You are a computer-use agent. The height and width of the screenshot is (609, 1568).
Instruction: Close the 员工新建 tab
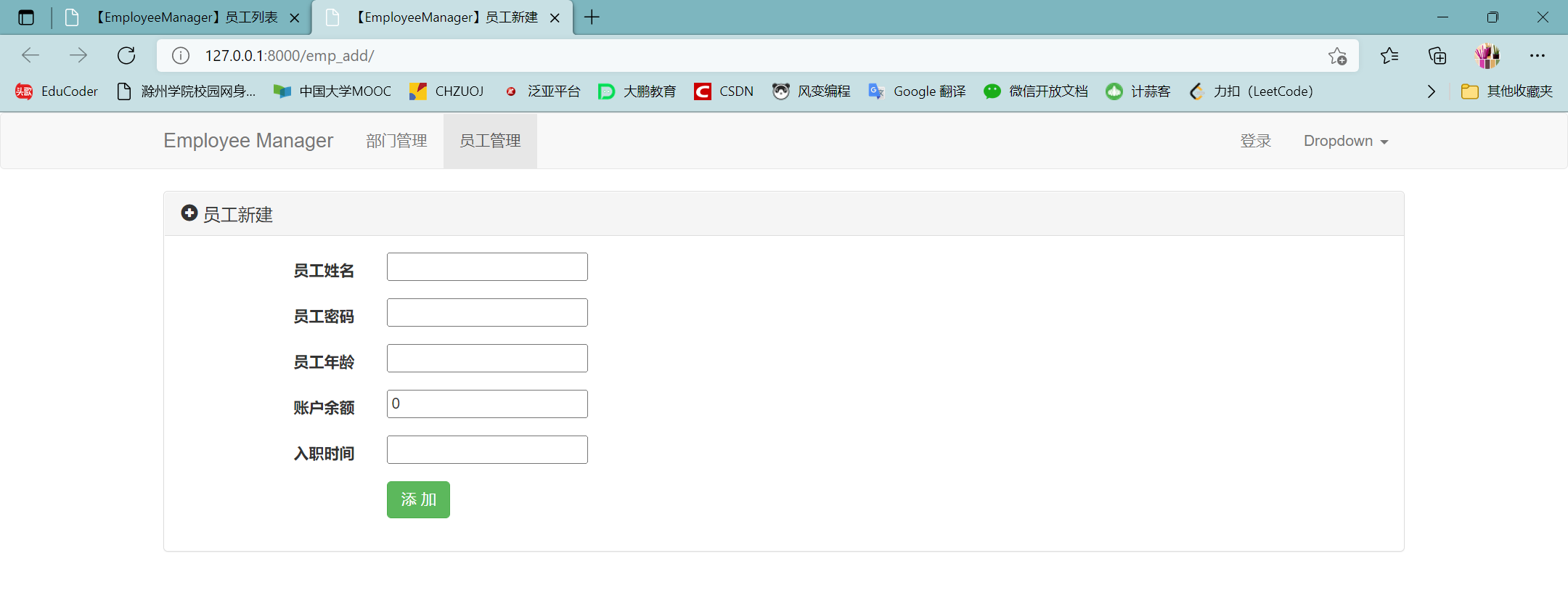[555, 18]
